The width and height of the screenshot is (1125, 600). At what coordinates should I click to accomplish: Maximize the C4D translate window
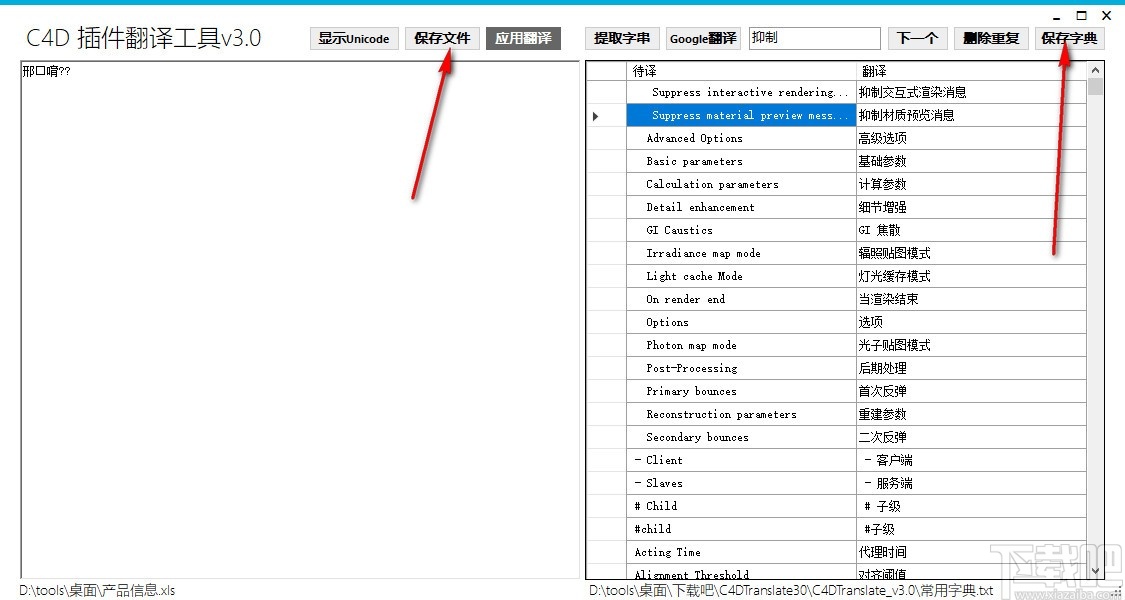point(1081,16)
